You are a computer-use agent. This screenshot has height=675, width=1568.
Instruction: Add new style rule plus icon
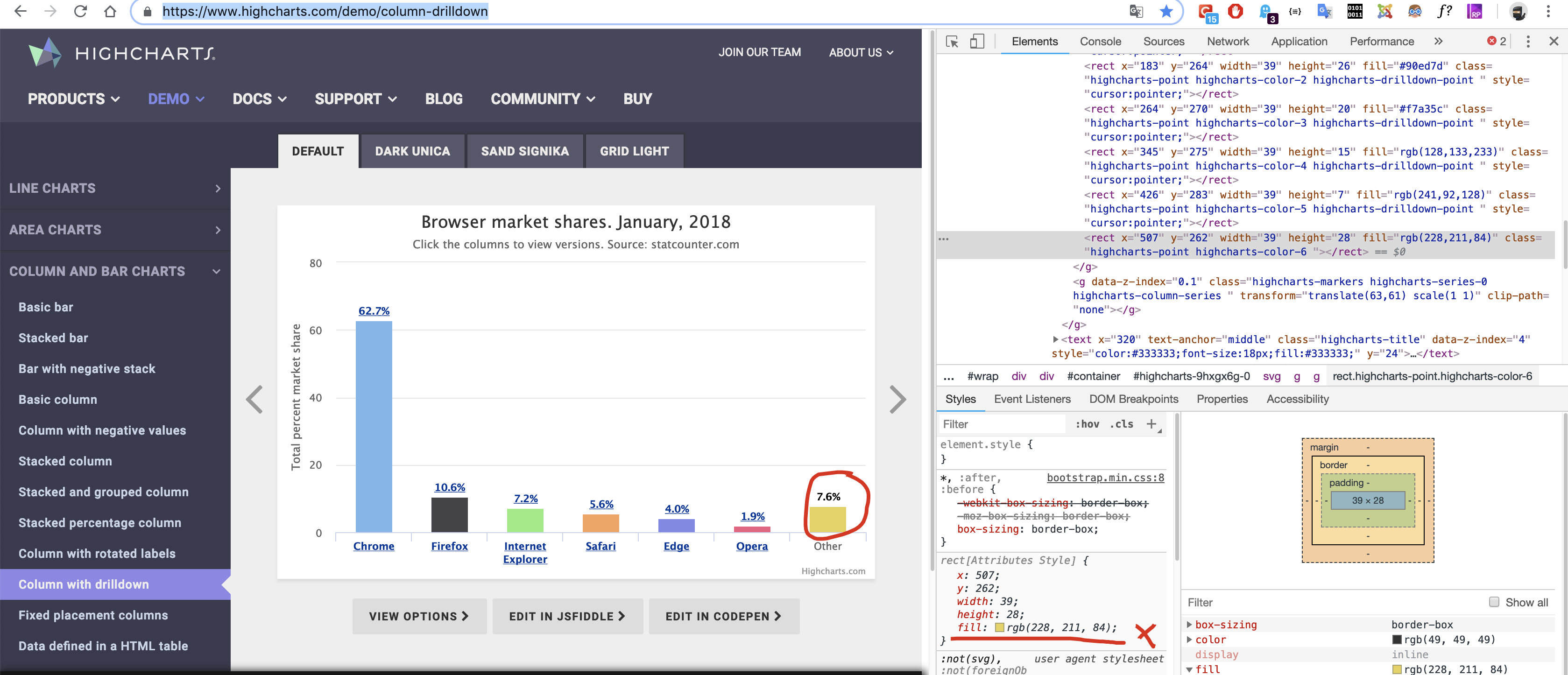[x=1151, y=424]
